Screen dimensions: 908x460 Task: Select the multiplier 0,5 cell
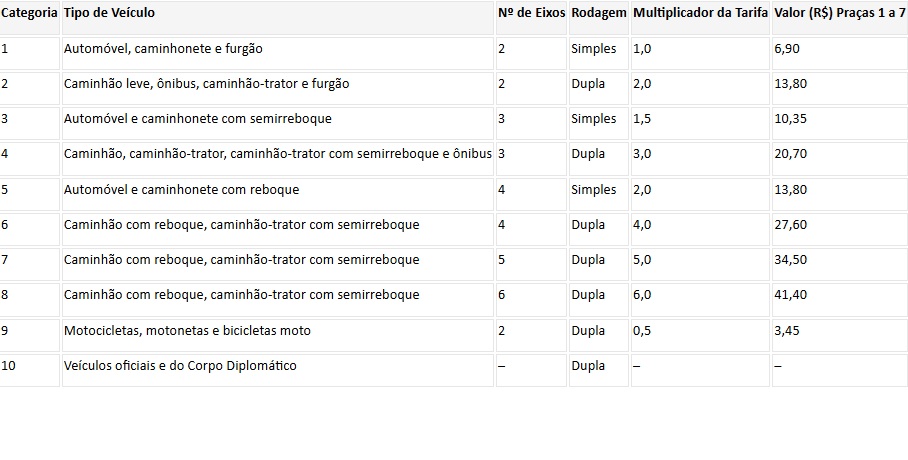700,335
